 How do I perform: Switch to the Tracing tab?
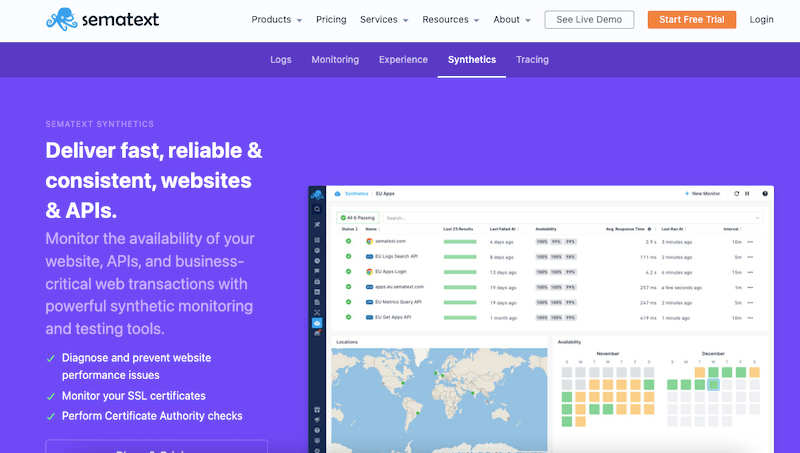(x=532, y=60)
